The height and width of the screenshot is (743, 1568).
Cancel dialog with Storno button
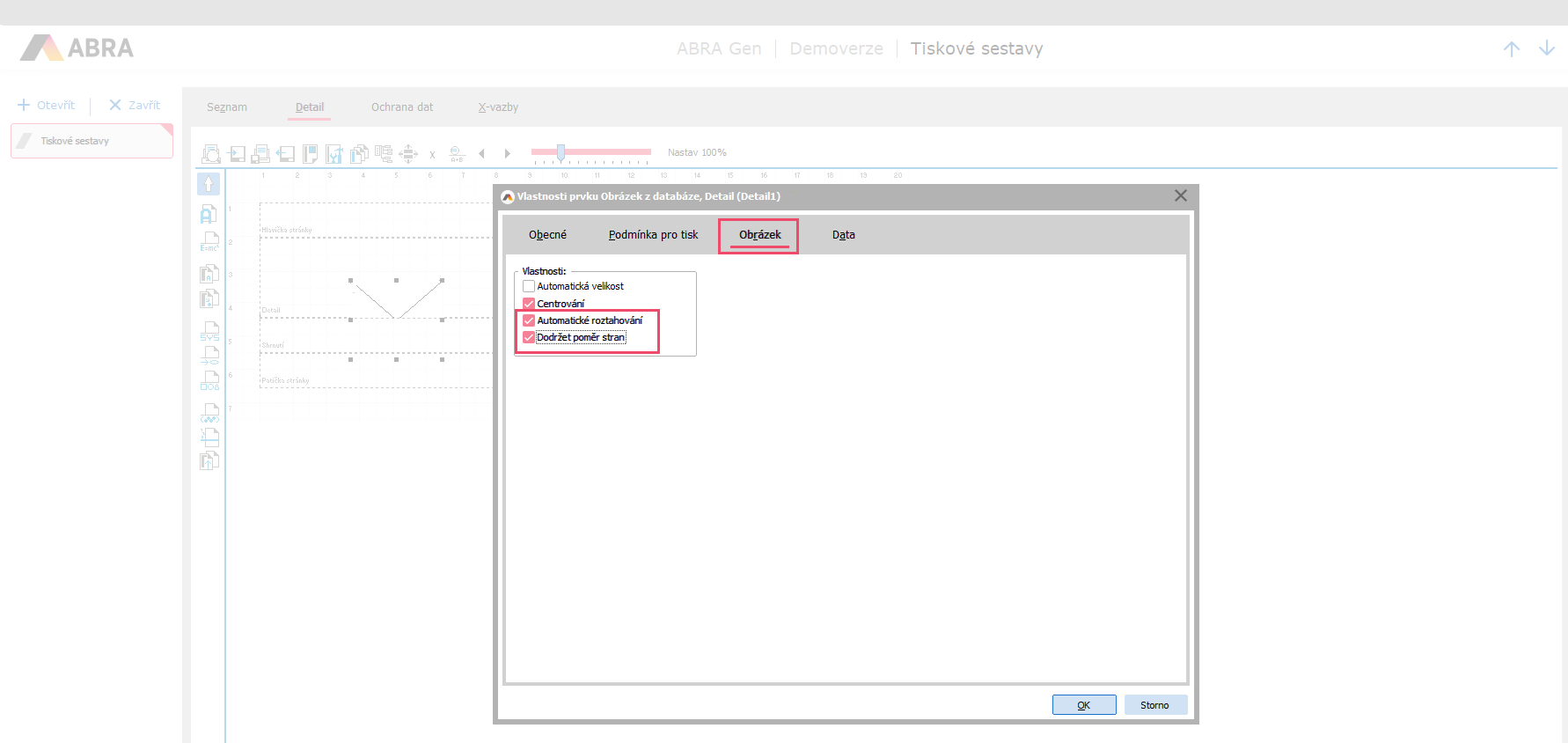point(1155,705)
